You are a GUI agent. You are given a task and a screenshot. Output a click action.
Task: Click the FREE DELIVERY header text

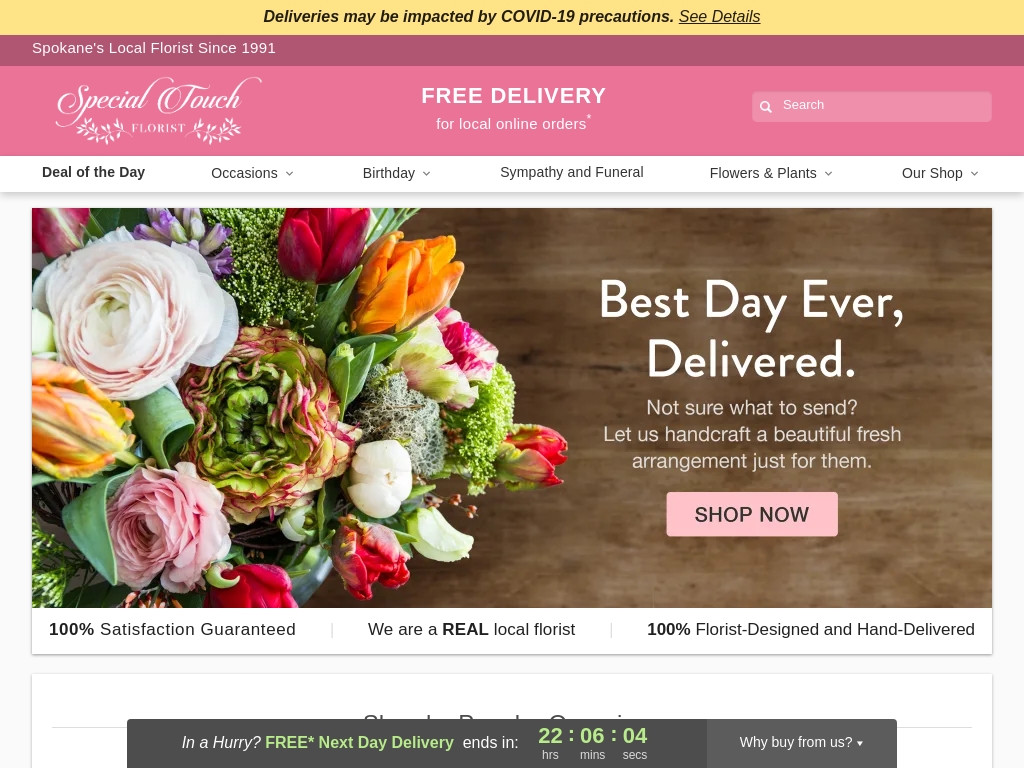[513, 96]
